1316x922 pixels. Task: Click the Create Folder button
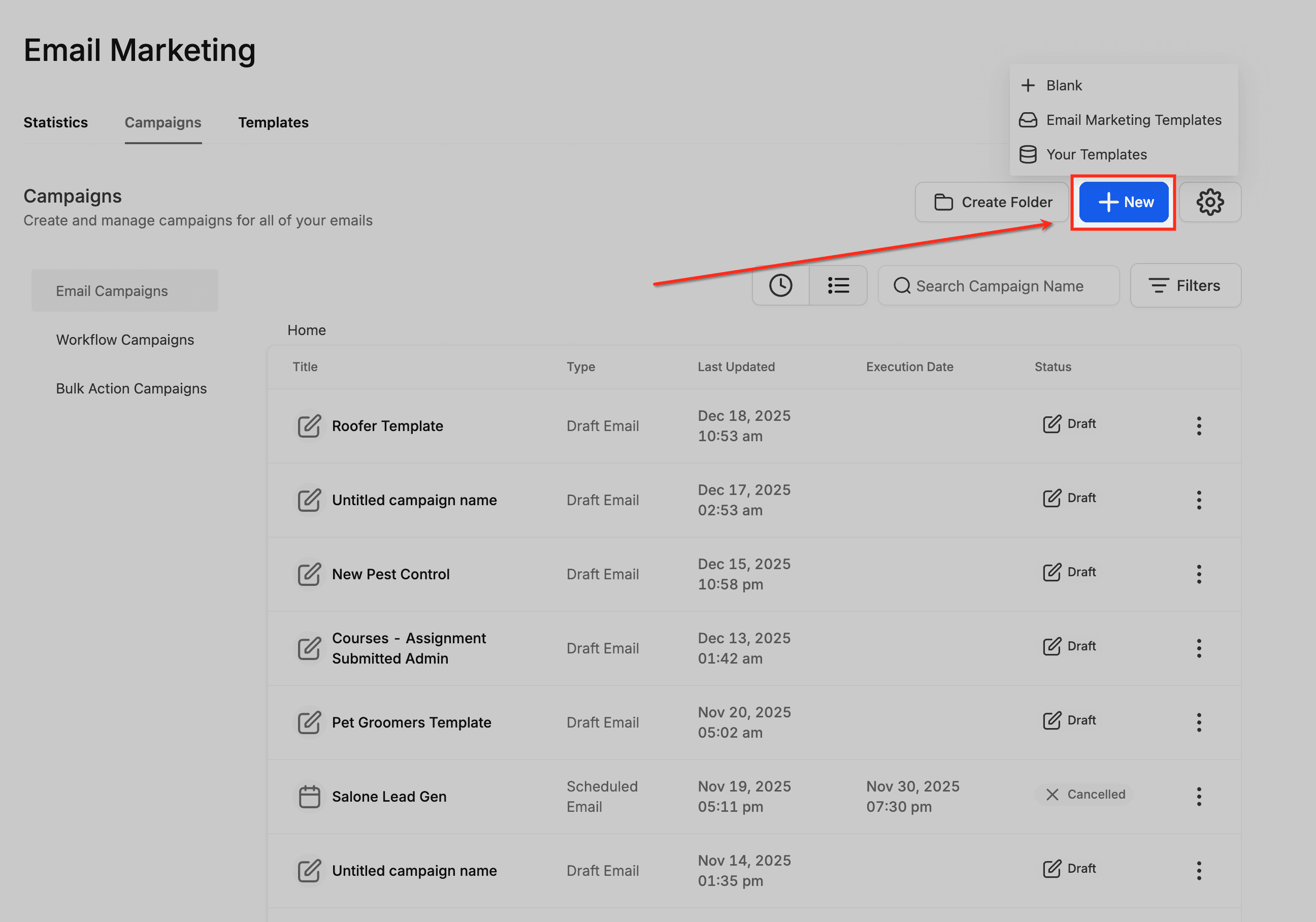pos(993,202)
